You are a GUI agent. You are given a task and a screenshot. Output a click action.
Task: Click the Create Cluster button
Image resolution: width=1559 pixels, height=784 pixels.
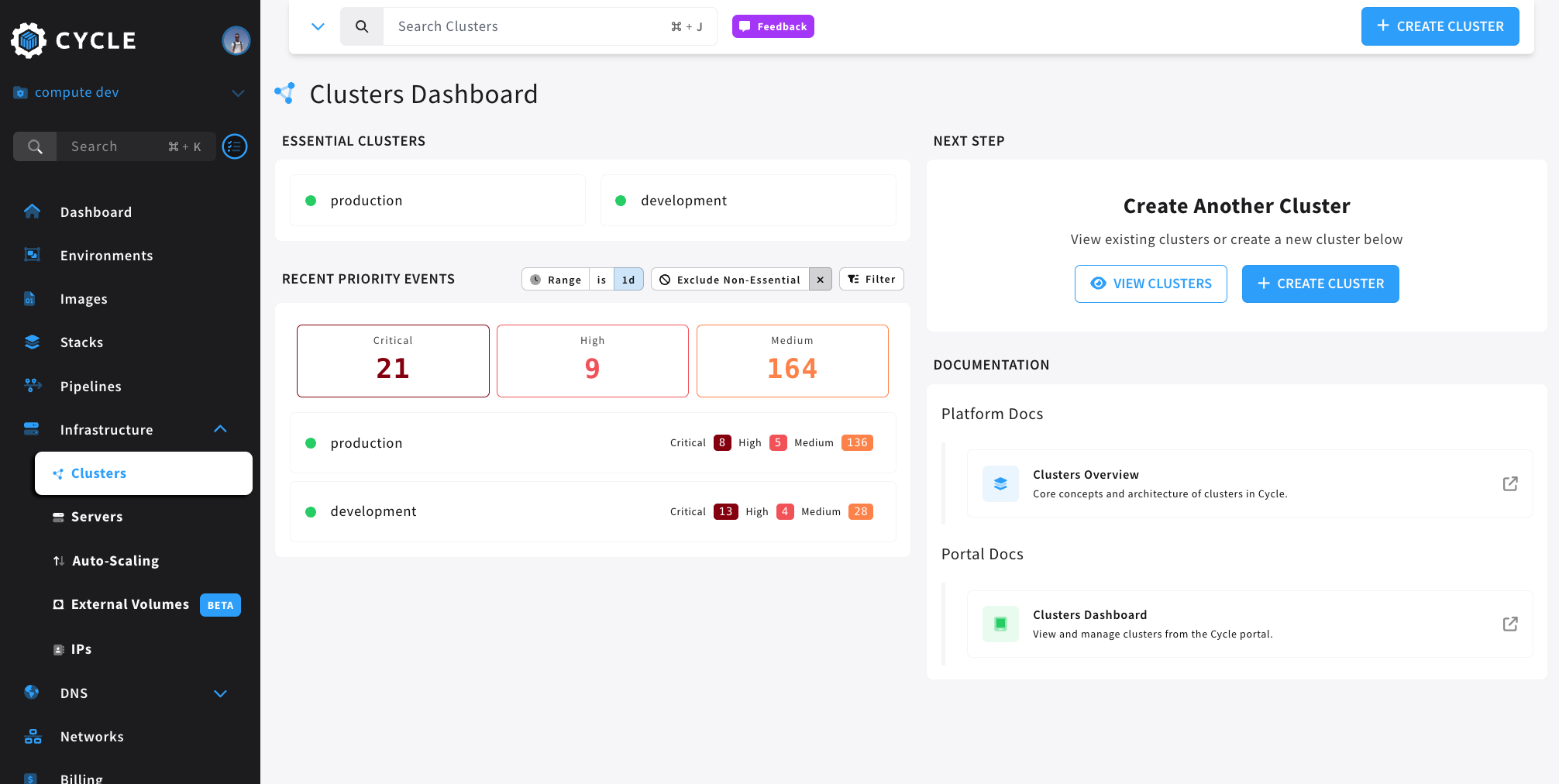1440,26
